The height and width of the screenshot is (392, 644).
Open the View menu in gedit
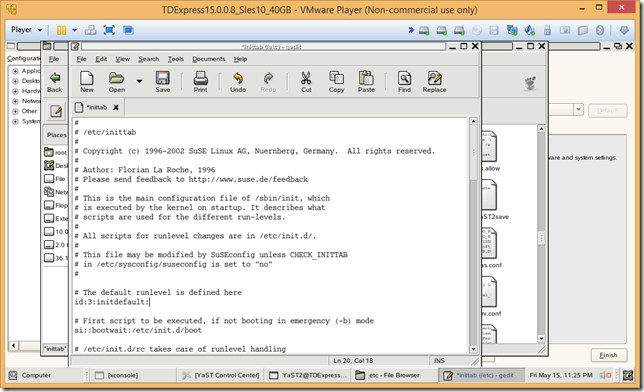tap(122, 59)
